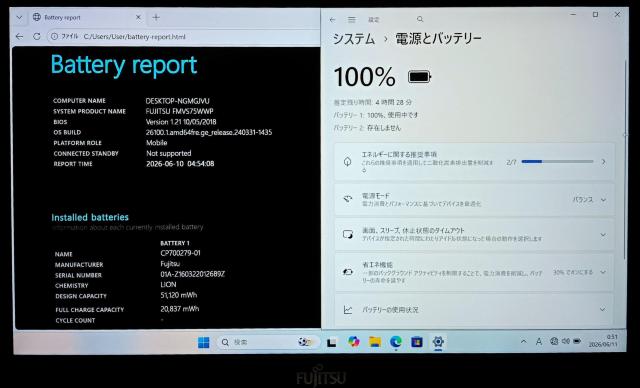The width and height of the screenshot is (640, 388).
Task: Click システム breadcrumb link
Action: pos(353,39)
